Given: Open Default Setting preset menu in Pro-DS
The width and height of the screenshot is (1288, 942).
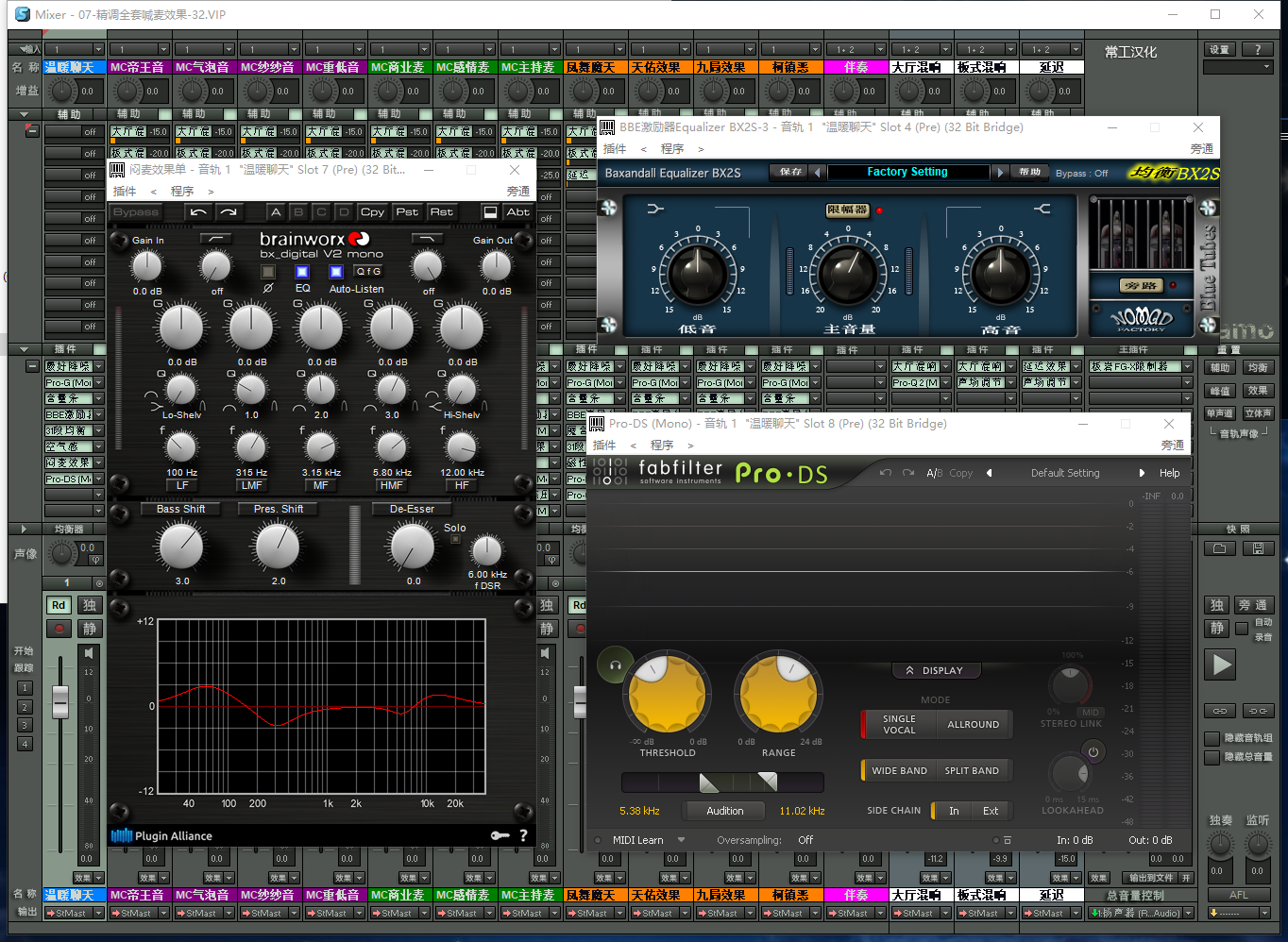Looking at the screenshot, I should click(x=1065, y=473).
